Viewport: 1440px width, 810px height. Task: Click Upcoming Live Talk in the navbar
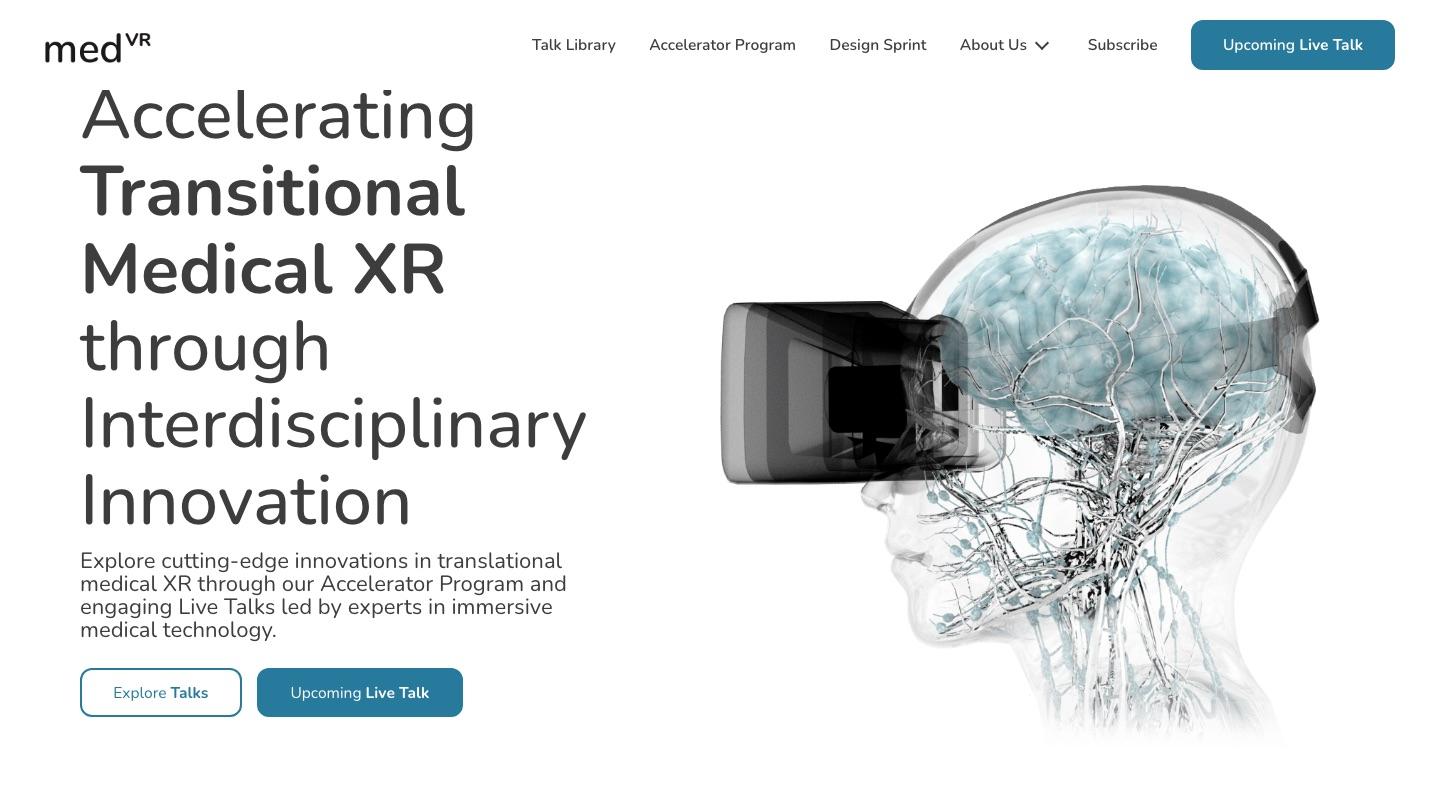1293,45
